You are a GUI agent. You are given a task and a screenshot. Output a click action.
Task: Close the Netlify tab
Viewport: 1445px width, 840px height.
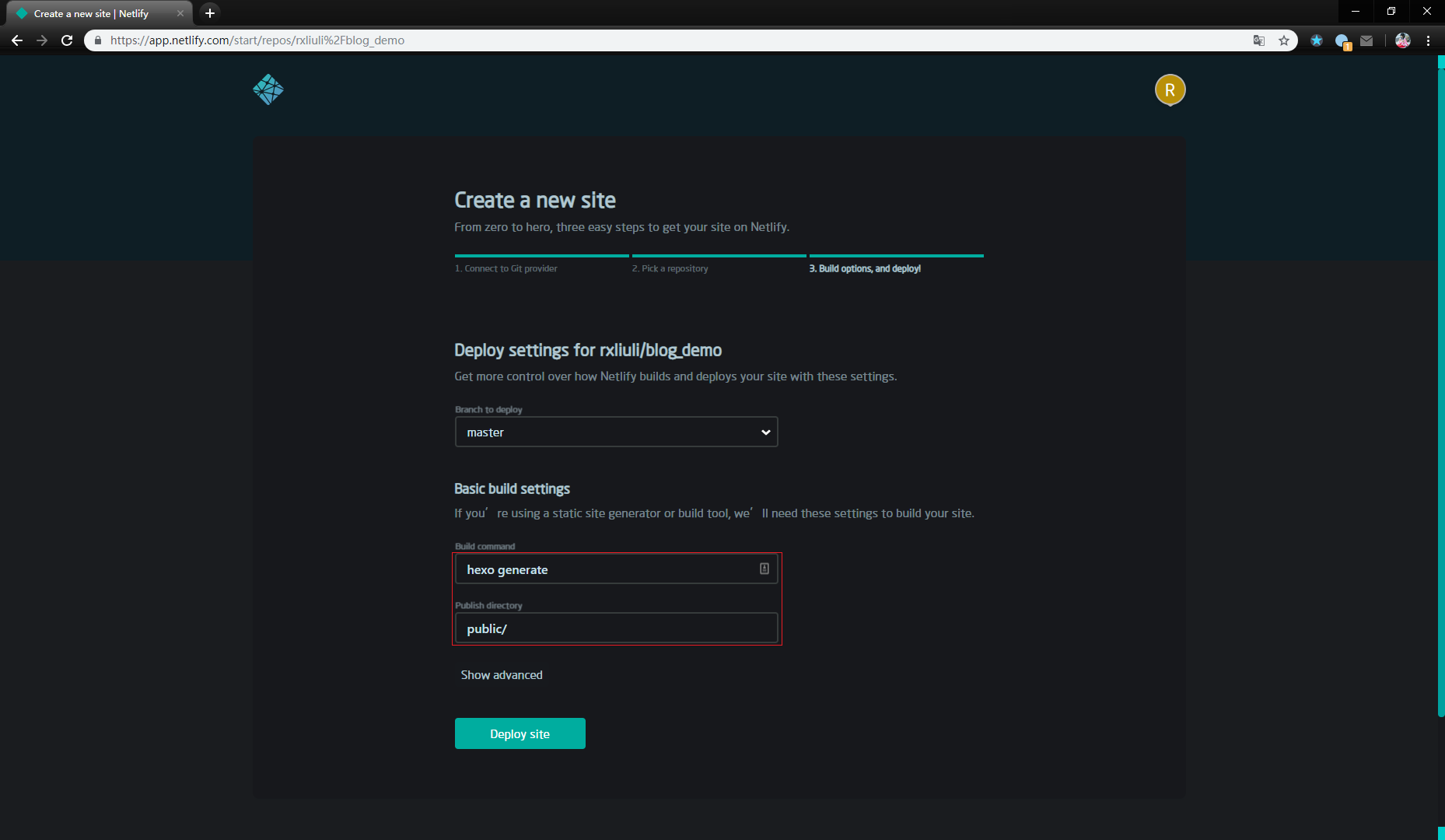click(180, 13)
